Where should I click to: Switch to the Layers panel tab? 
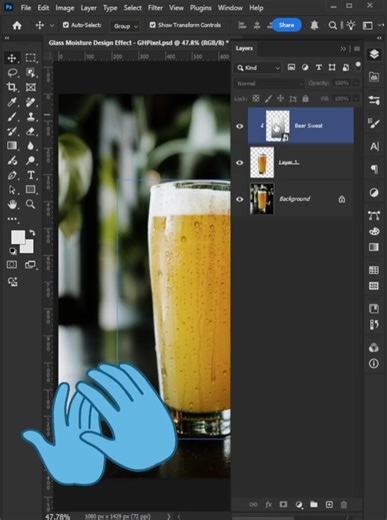(244, 49)
